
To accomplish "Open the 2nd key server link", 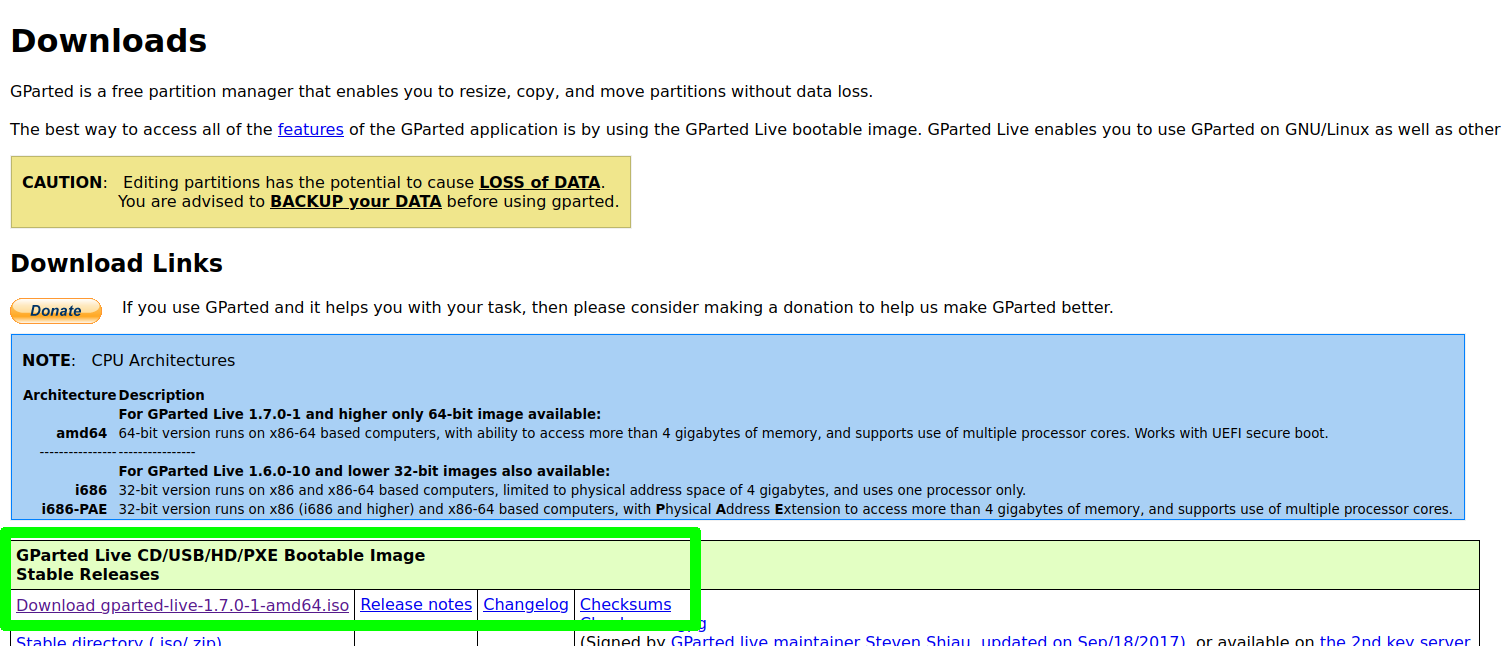I will (x=1394, y=641).
